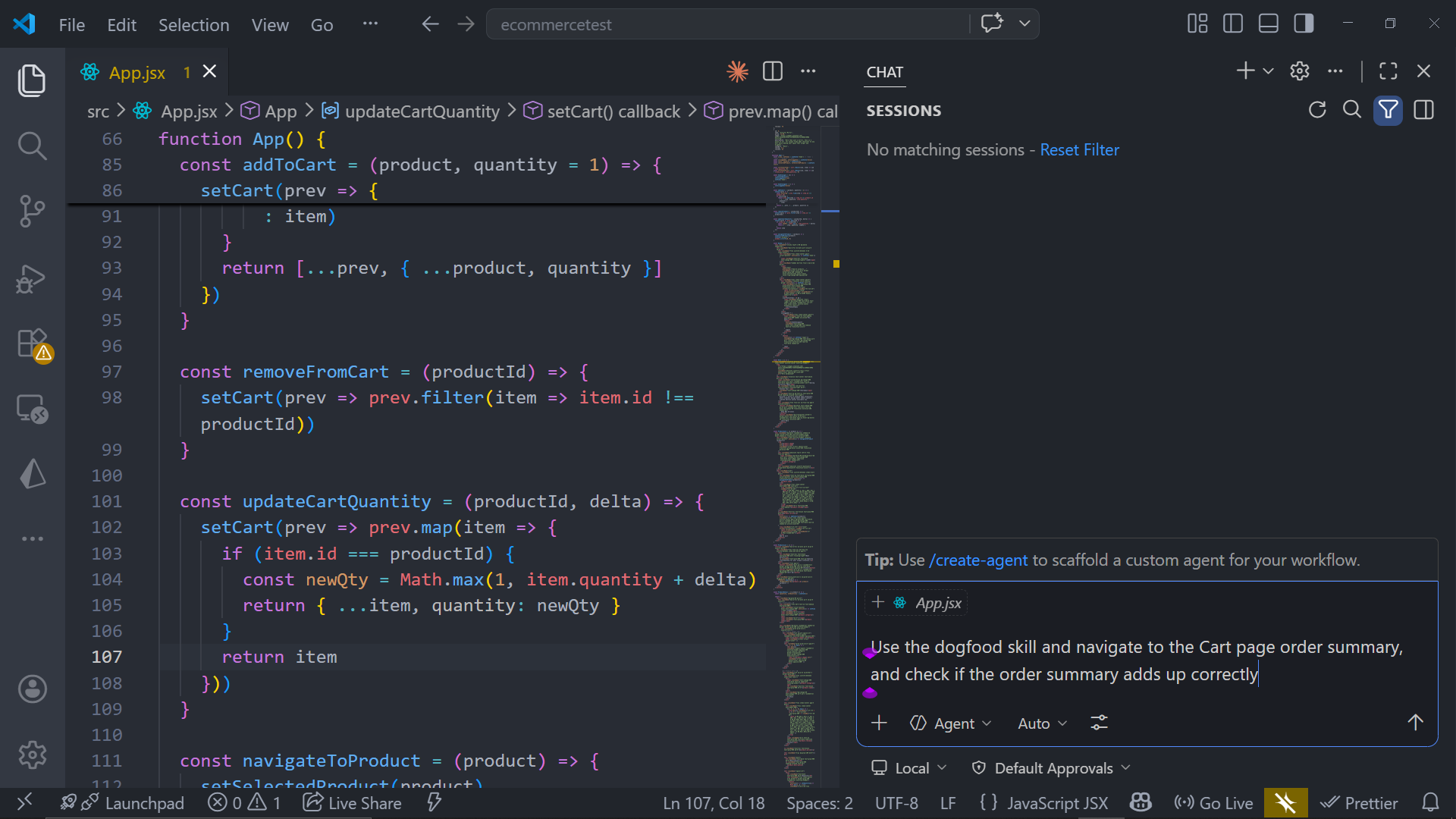
Task: Open the Accounts menu
Action: [32, 689]
